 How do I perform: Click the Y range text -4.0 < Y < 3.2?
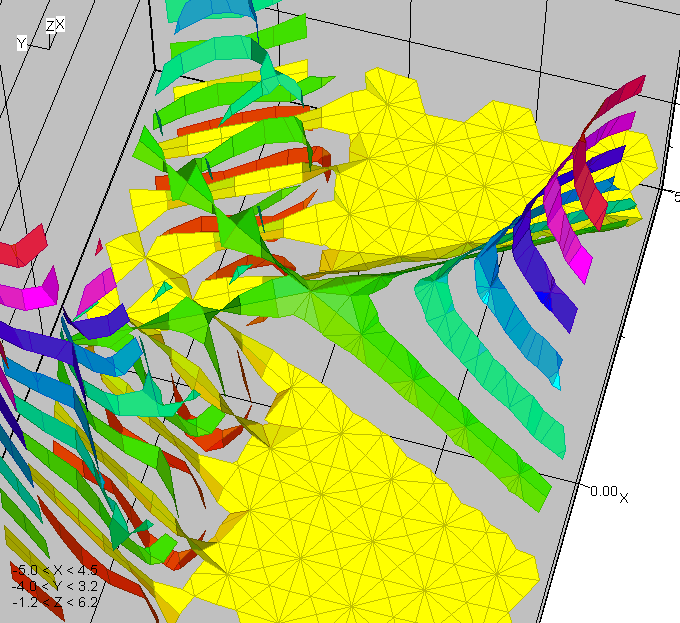pos(54,586)
